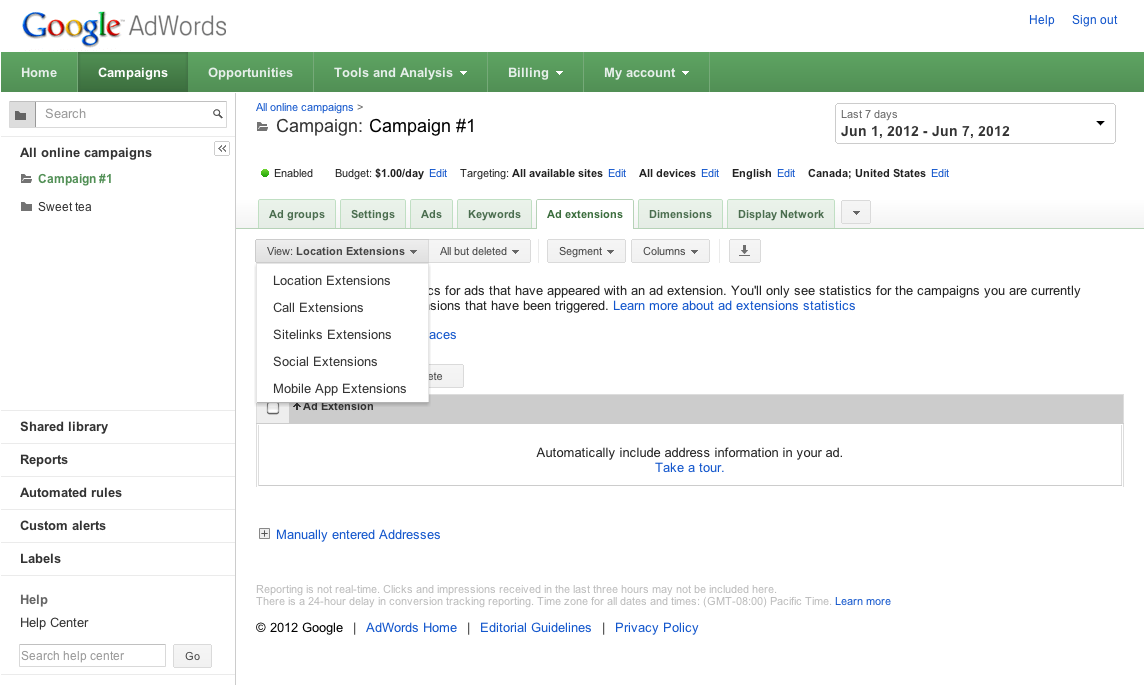Sort by the Ad Extension column header
The height and width of the screenshot is (685, 1144).
pos(338,406)
